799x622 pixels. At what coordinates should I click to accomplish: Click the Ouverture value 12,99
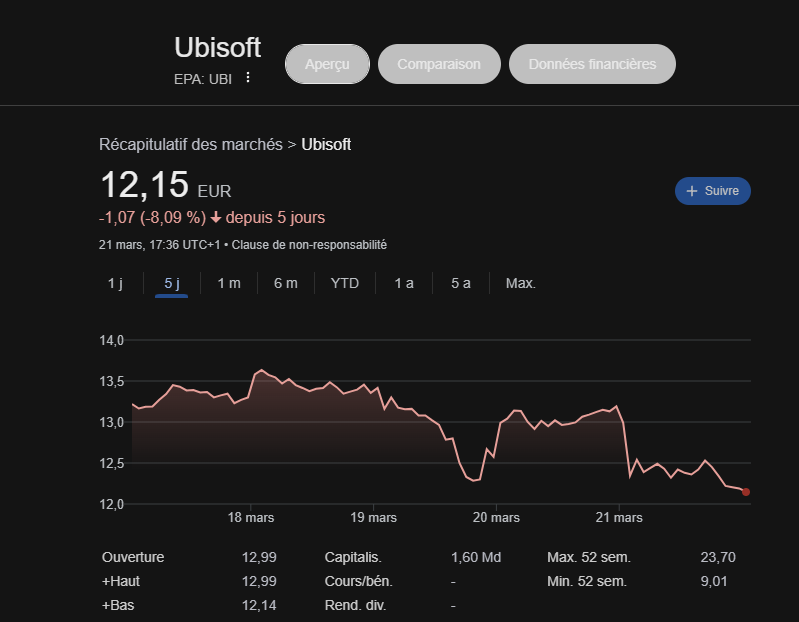pos(259,557)
